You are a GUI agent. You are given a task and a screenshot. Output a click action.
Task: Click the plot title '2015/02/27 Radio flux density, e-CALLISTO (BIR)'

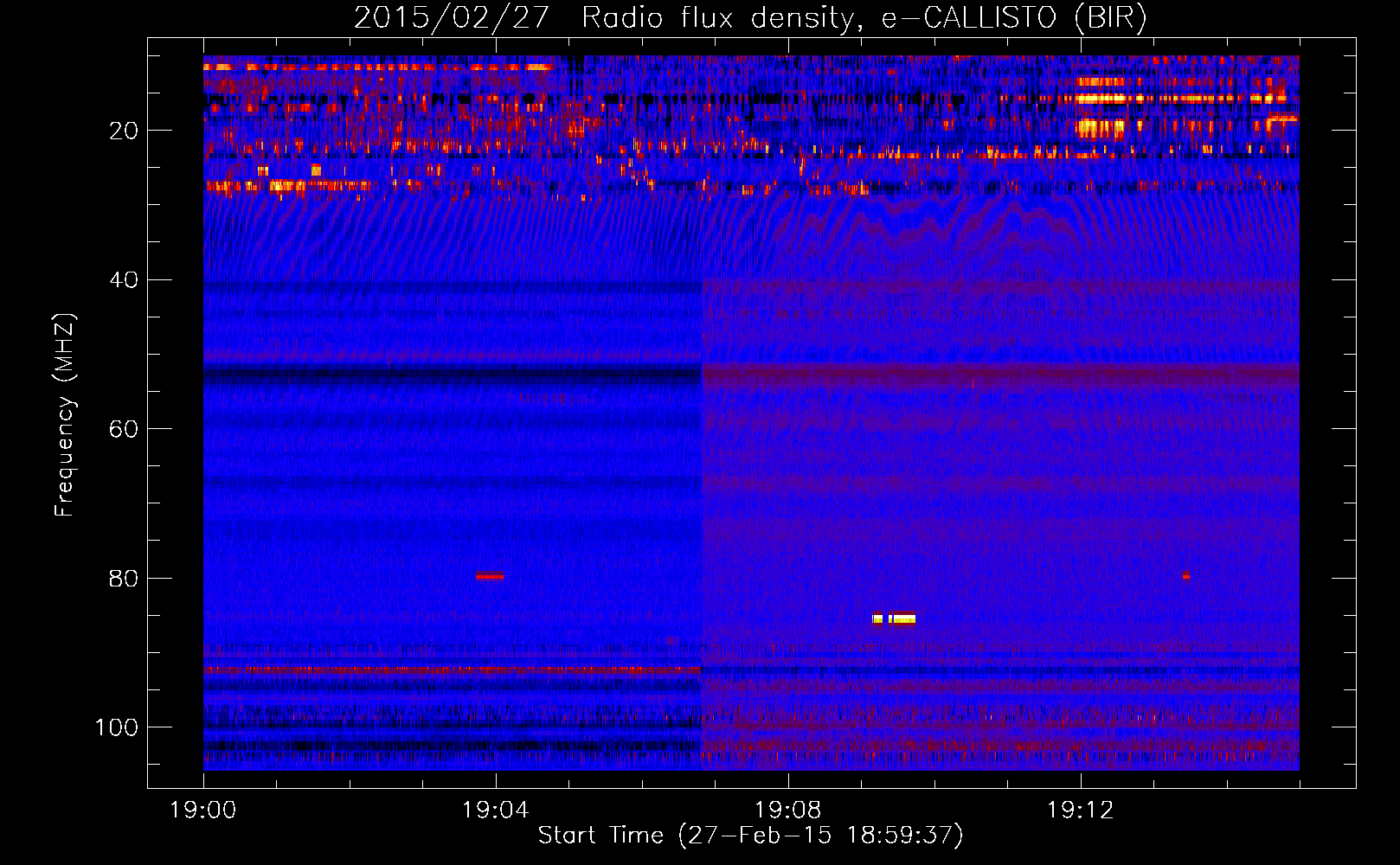pyautogui.click(x=750, y=17)
